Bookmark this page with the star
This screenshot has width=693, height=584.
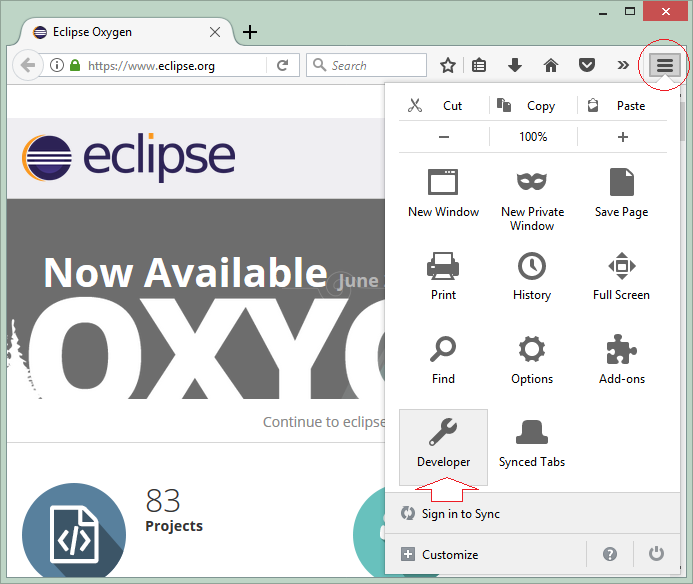point(448,65)
